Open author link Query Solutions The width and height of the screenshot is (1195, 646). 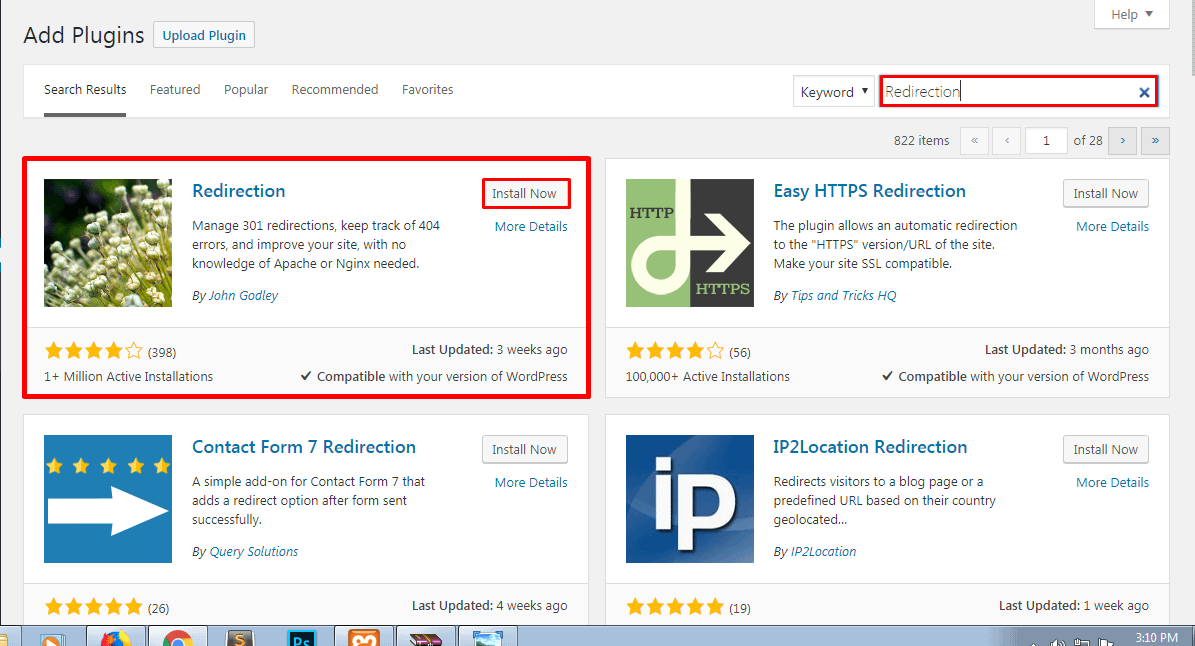pos(254,552)
